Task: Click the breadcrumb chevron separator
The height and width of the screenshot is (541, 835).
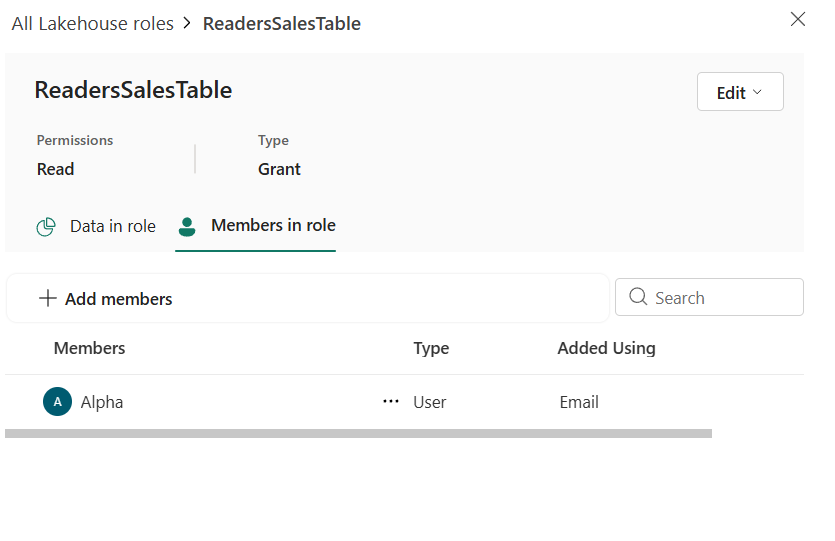Action: click(x=187, y=23)
